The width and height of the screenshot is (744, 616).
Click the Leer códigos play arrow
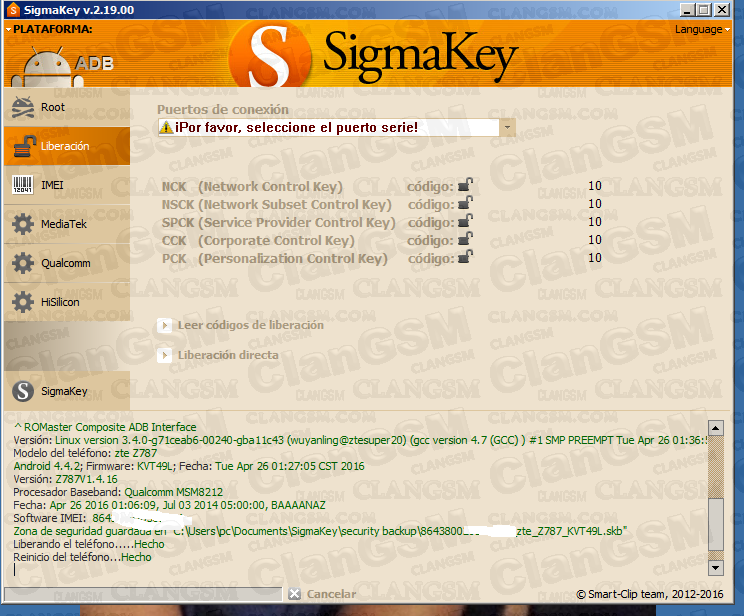[165, 326]
